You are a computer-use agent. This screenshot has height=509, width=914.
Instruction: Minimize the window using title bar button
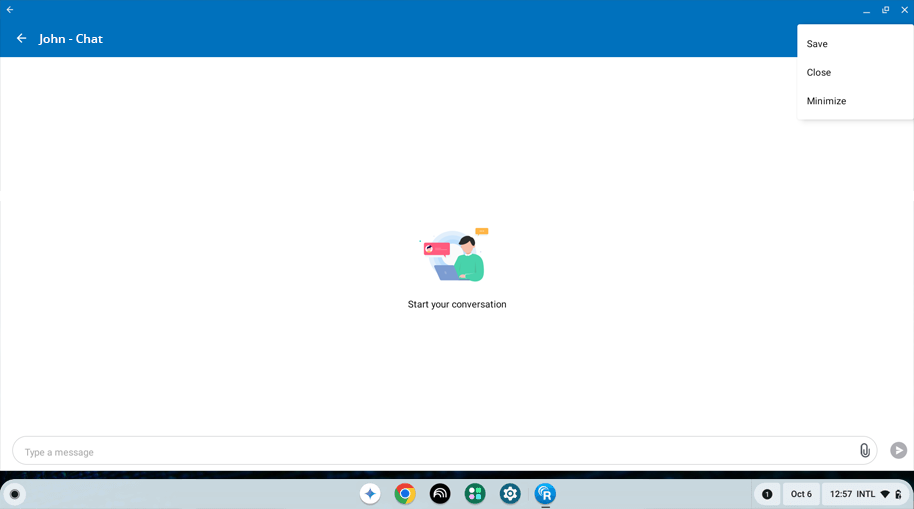[x=867, y=10]
